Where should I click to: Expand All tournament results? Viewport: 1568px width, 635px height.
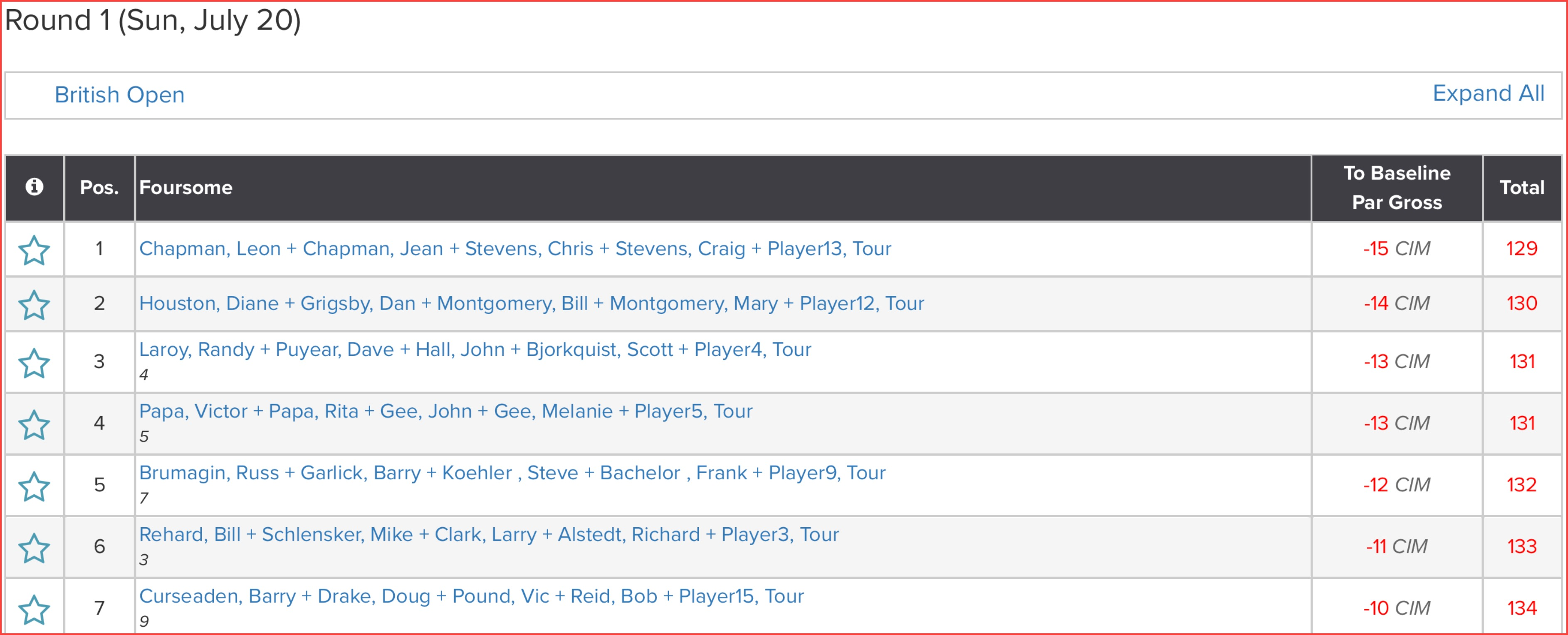(1488, 93)
